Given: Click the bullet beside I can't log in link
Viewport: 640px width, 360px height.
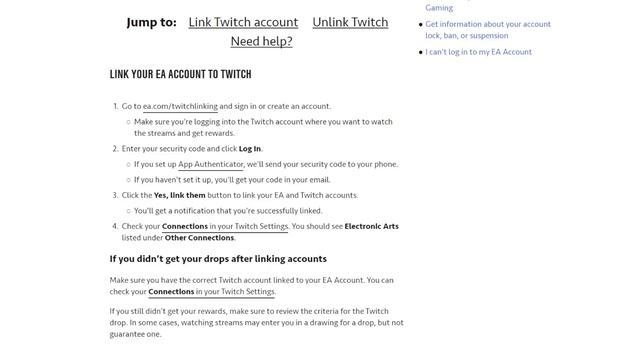Looking at the screenshot, I should (421, 52).
